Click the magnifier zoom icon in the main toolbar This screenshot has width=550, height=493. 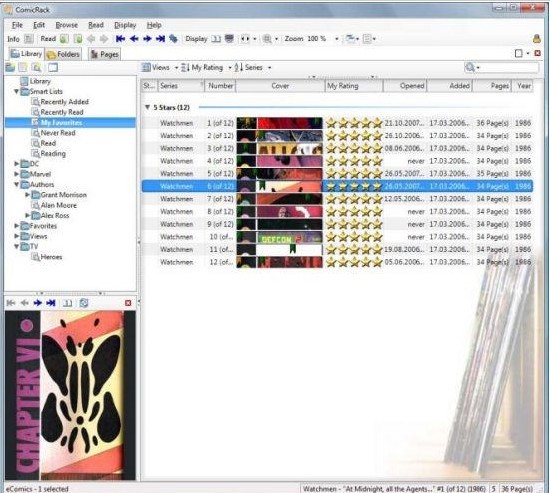tap(267, 39)
